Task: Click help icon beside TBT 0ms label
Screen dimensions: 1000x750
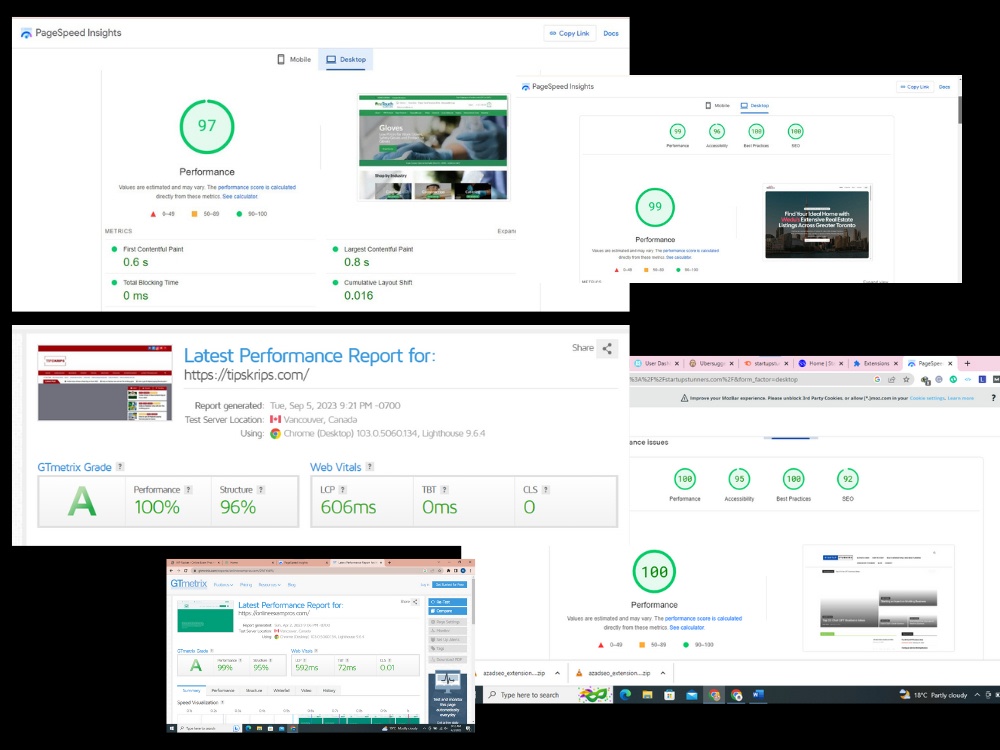Action: [x=445, y=490]
